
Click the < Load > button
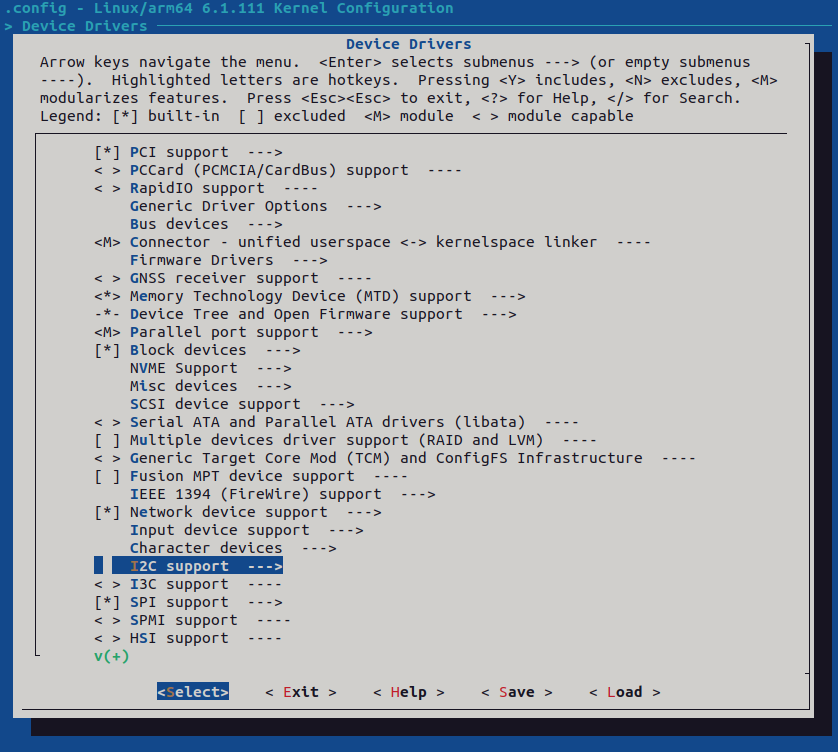point(625,692)
